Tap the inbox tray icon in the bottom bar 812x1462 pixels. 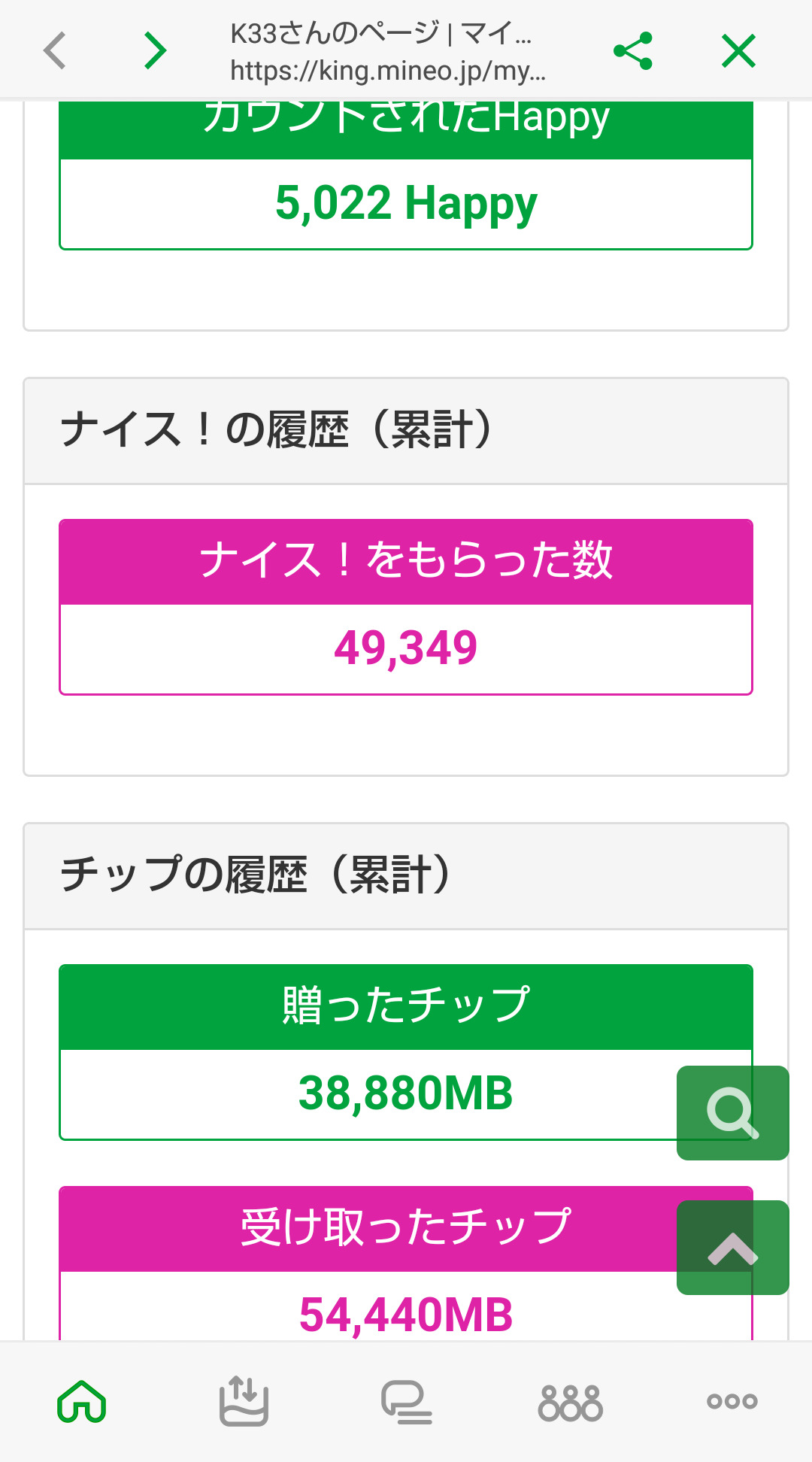[x=244, y=1402]
